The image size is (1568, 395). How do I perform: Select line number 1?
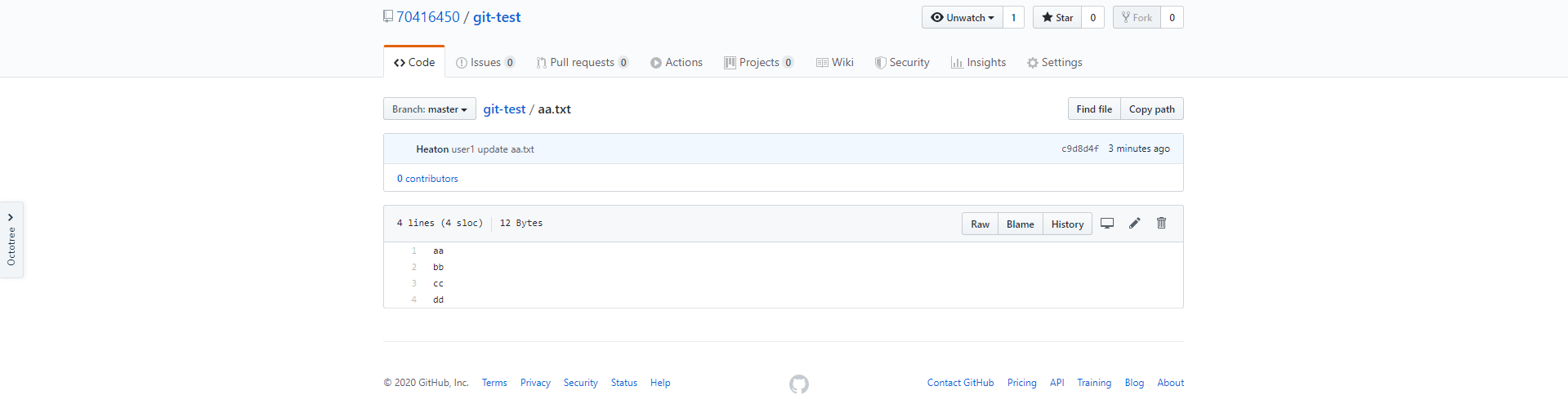pyautogui.click(x=414, y=251)
